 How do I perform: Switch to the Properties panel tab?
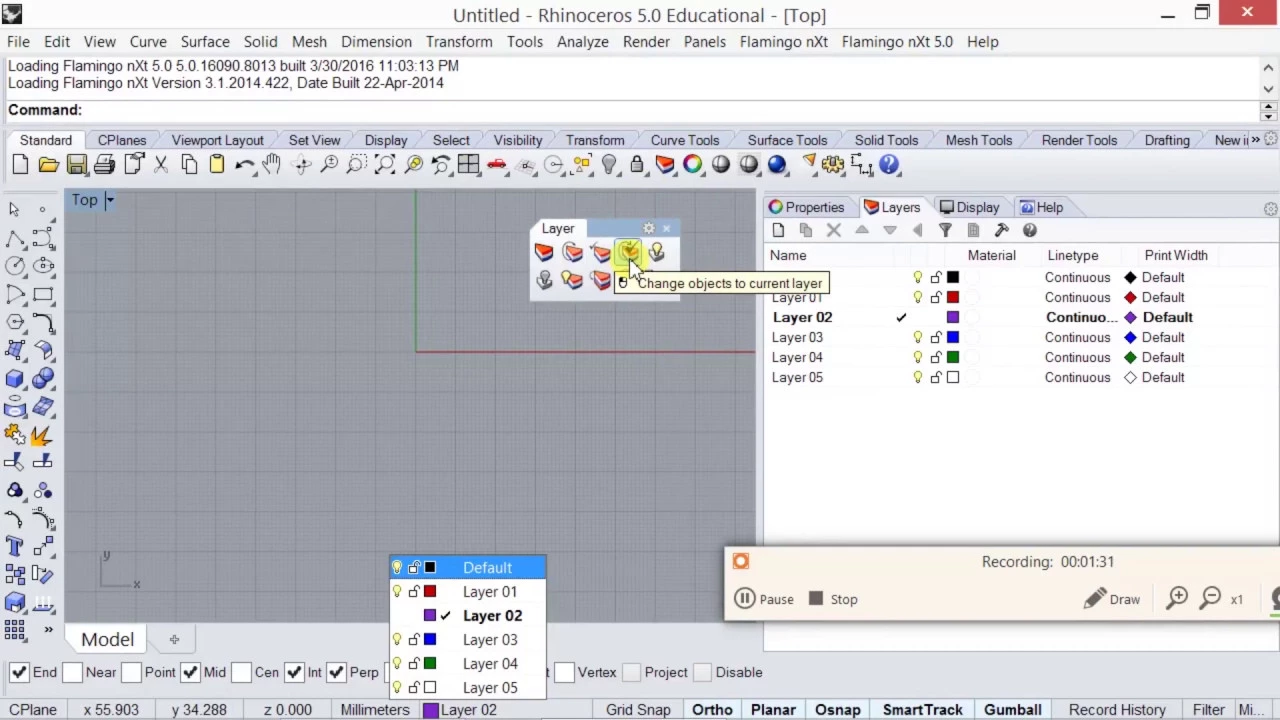pos(807,207)
